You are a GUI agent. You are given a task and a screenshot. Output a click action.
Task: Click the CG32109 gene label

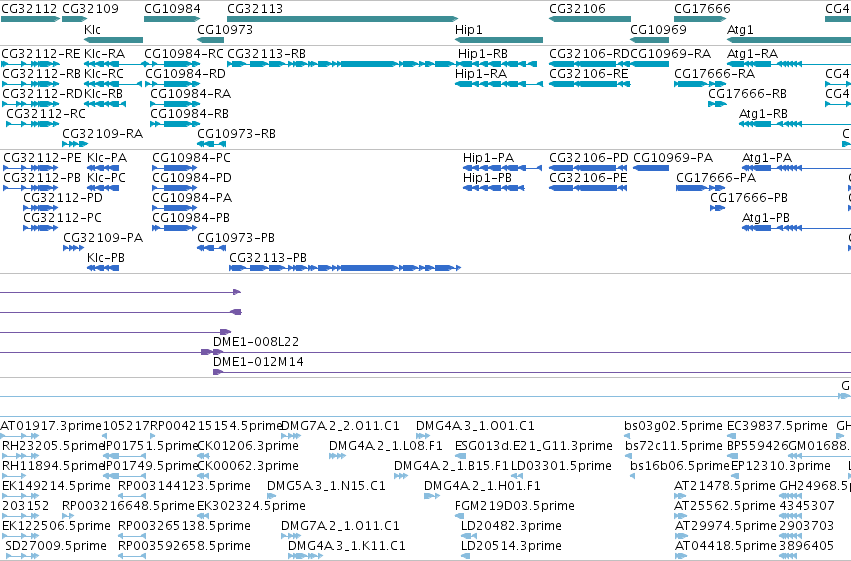click(x=90, y=9)
